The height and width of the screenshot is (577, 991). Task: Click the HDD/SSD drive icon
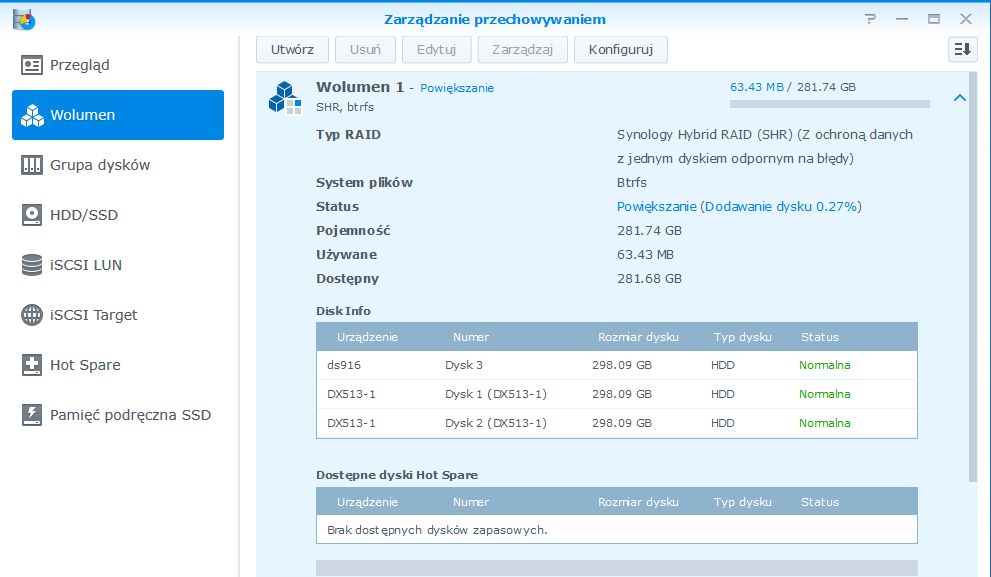(32, 215)
